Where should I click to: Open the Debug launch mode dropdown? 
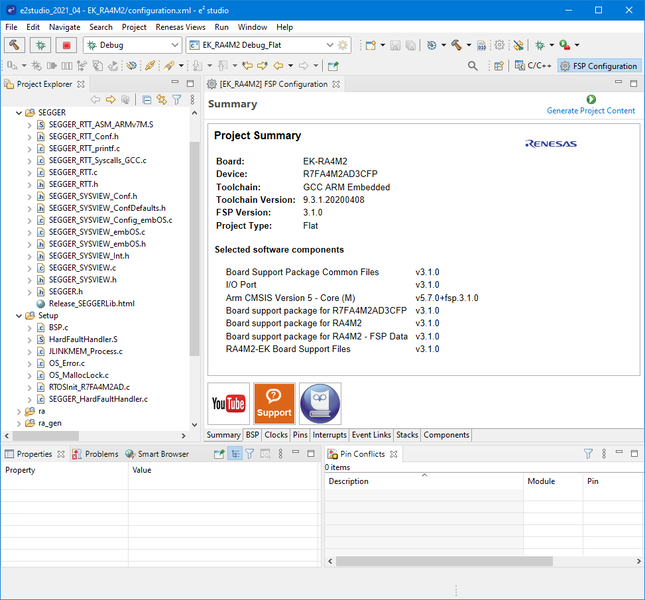174,46
